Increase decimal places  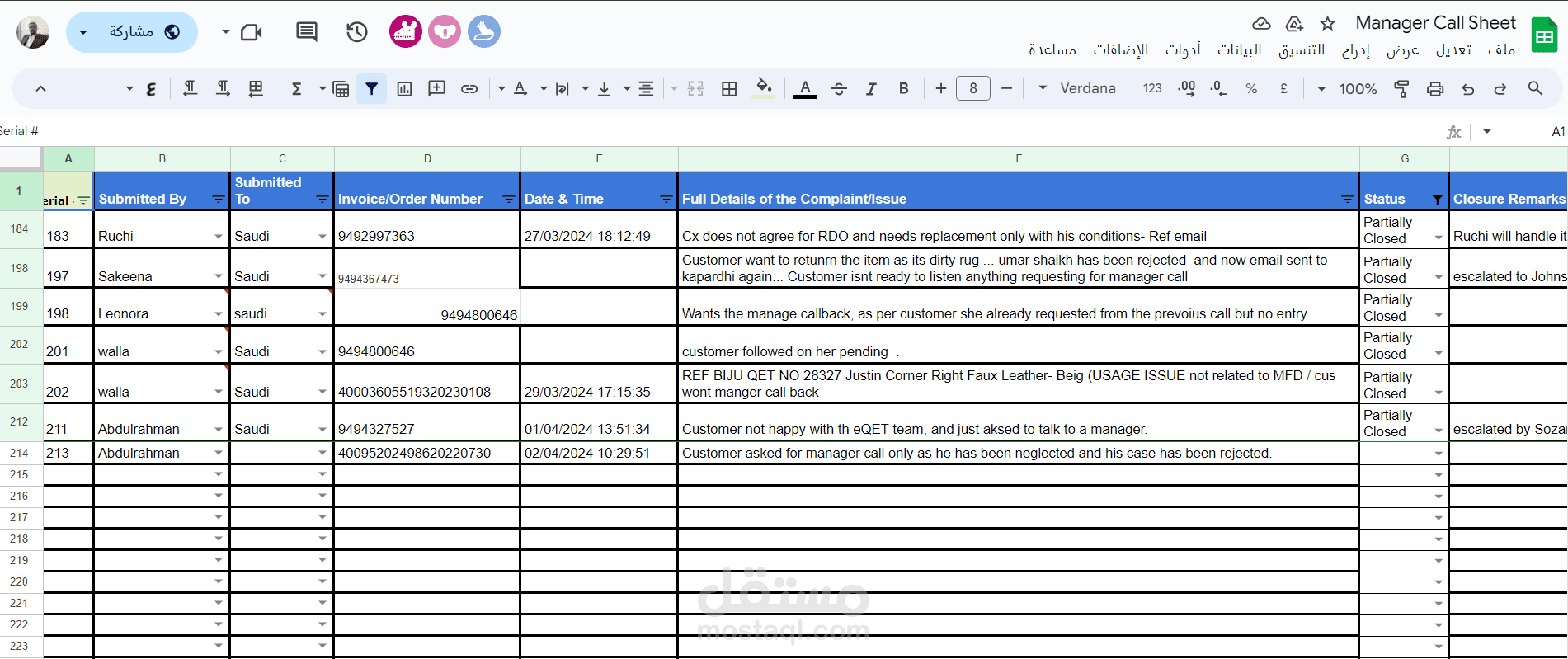(x=1186, y=88)
